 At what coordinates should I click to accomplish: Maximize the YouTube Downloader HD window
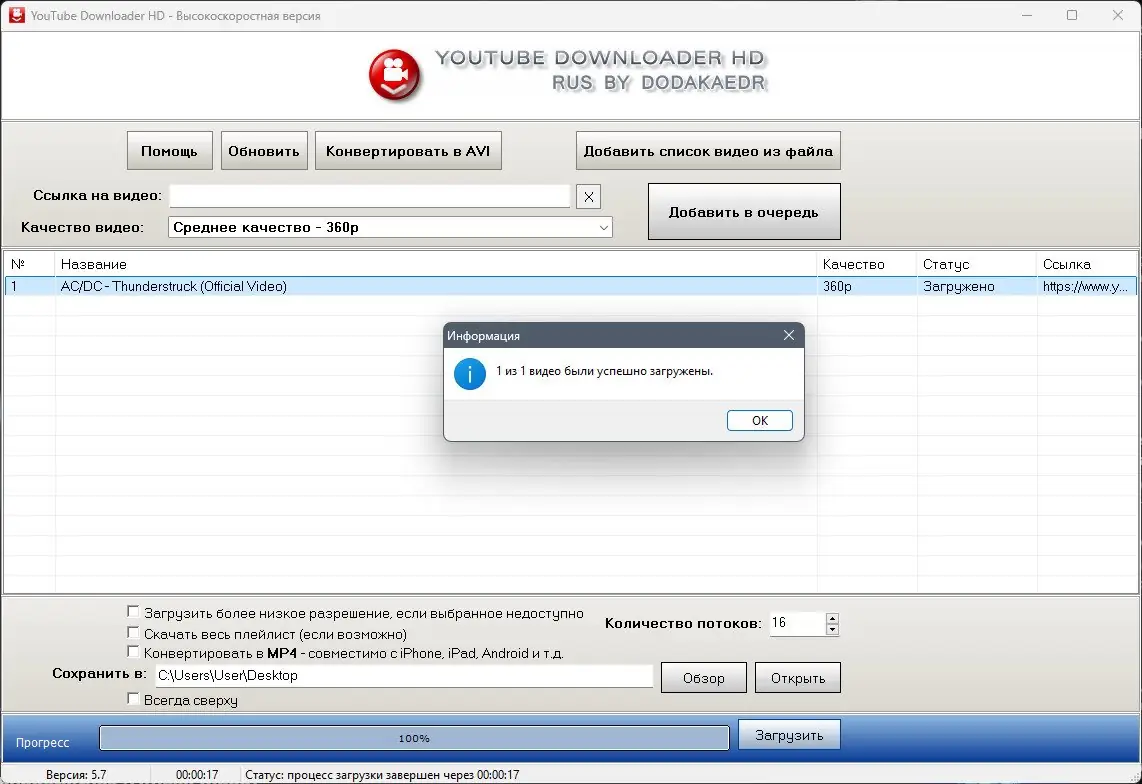pyautogui.click(x=1072, y=15)
